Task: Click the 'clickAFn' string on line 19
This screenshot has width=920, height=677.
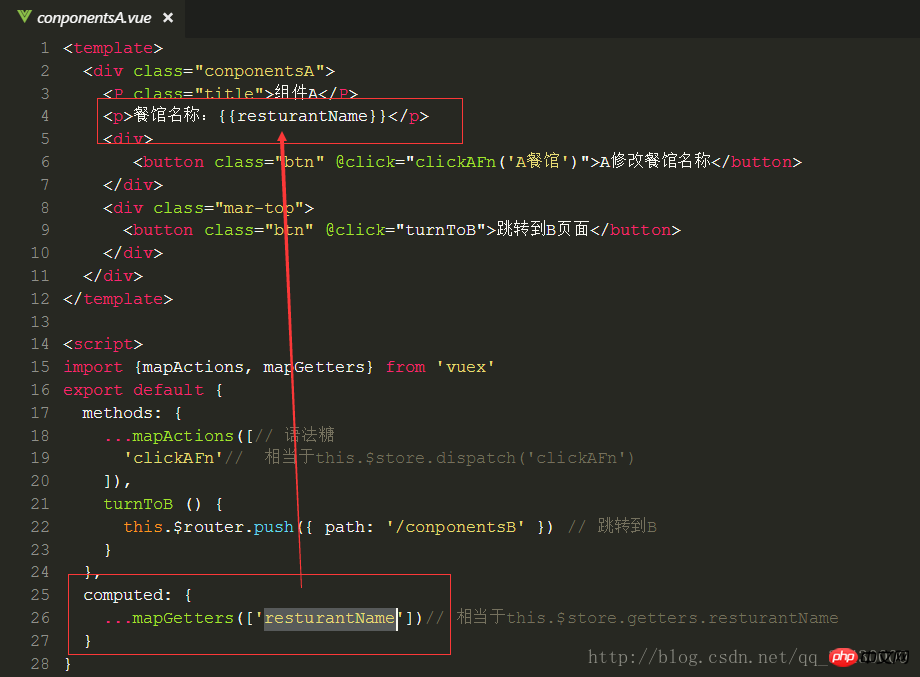Action: (174, 458)
